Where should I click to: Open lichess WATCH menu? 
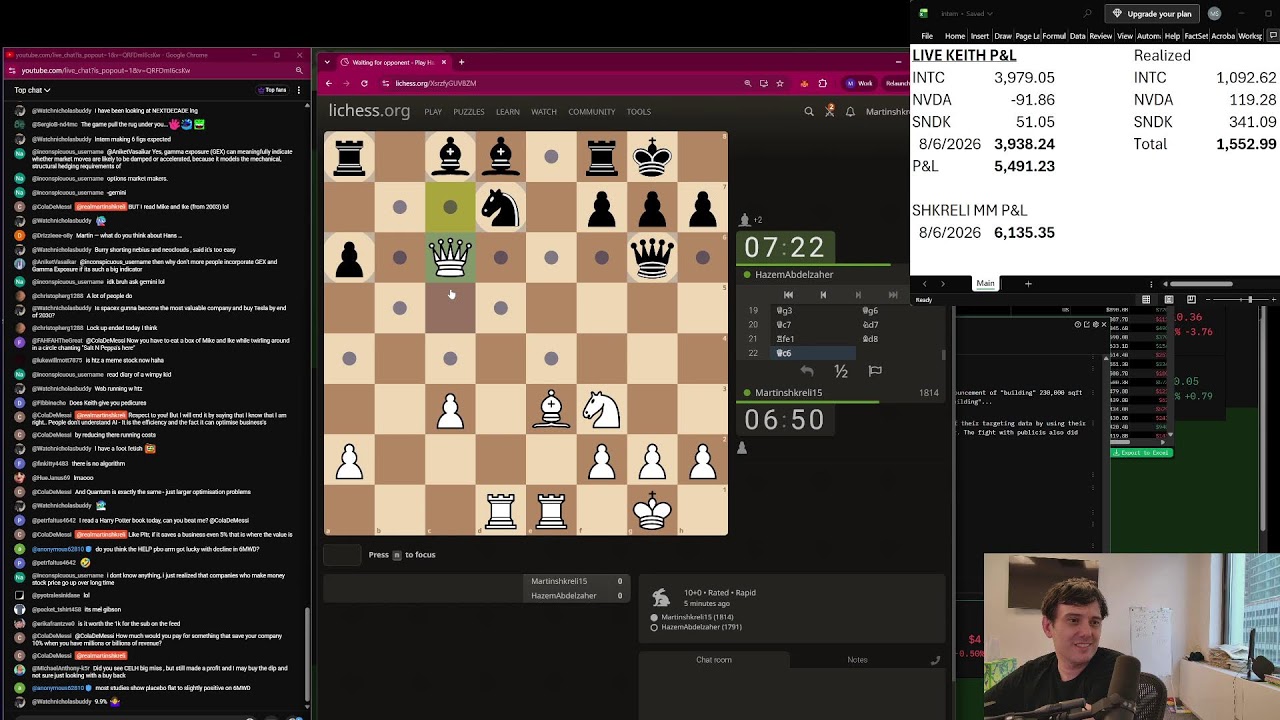(x=544, y=112)
